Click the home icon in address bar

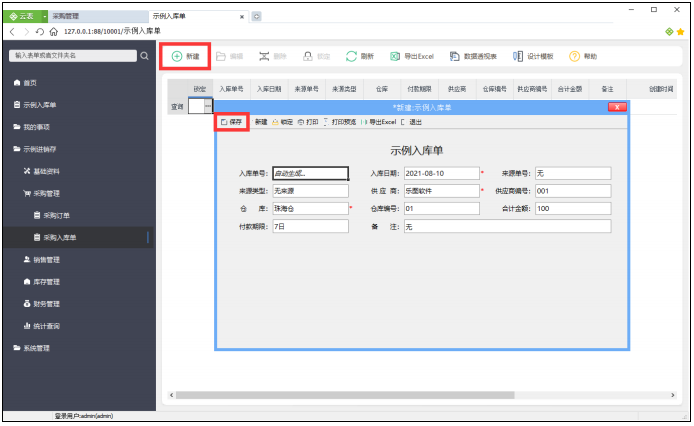pyautogui.click(x=54, y=31)
